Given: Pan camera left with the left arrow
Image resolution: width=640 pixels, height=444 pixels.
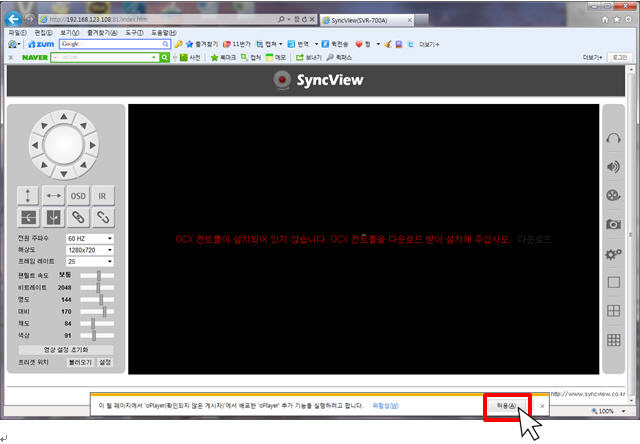Looking at the screenshot, I should coord(35,145).
